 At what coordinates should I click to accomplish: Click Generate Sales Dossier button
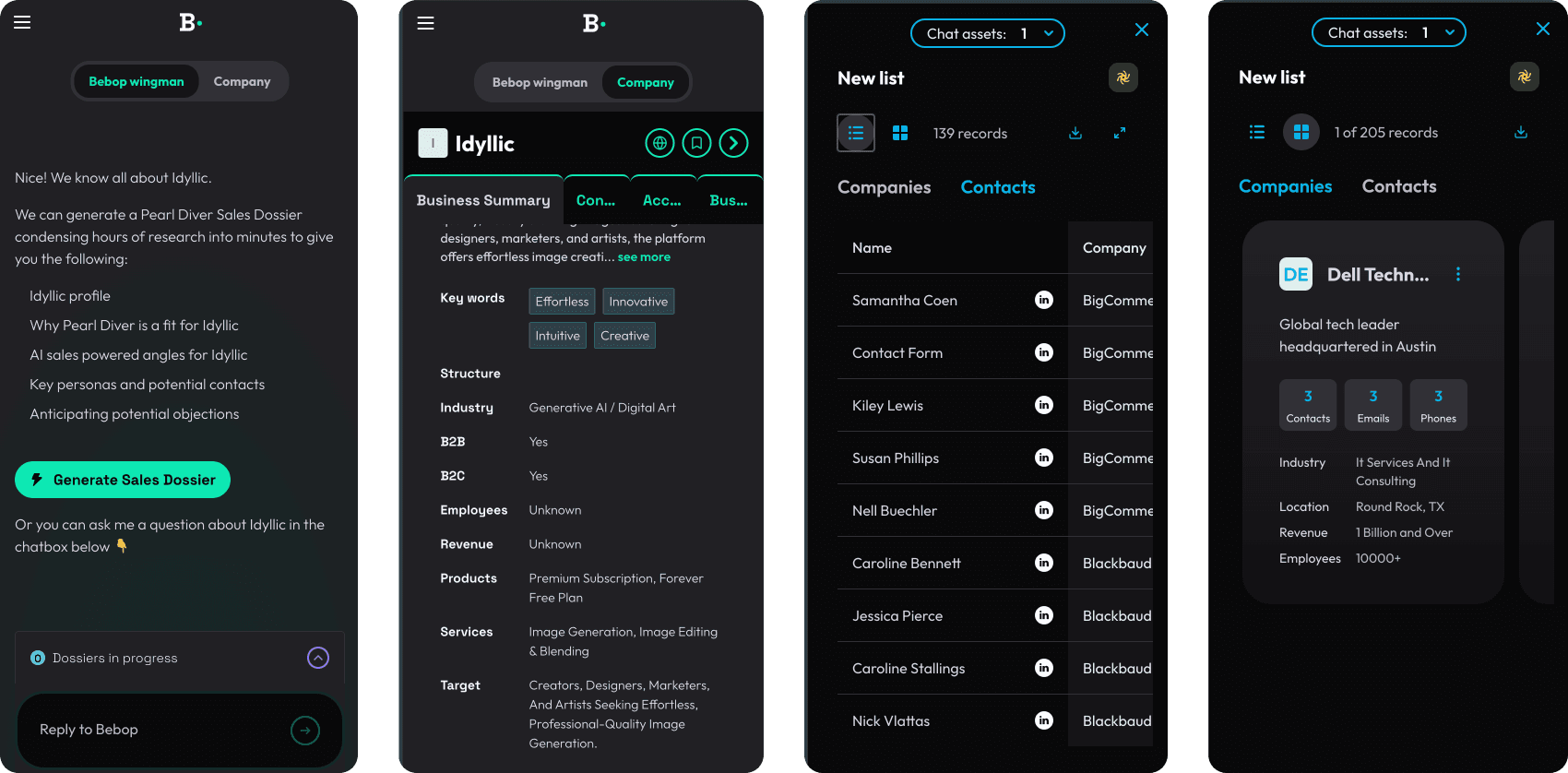123,480
